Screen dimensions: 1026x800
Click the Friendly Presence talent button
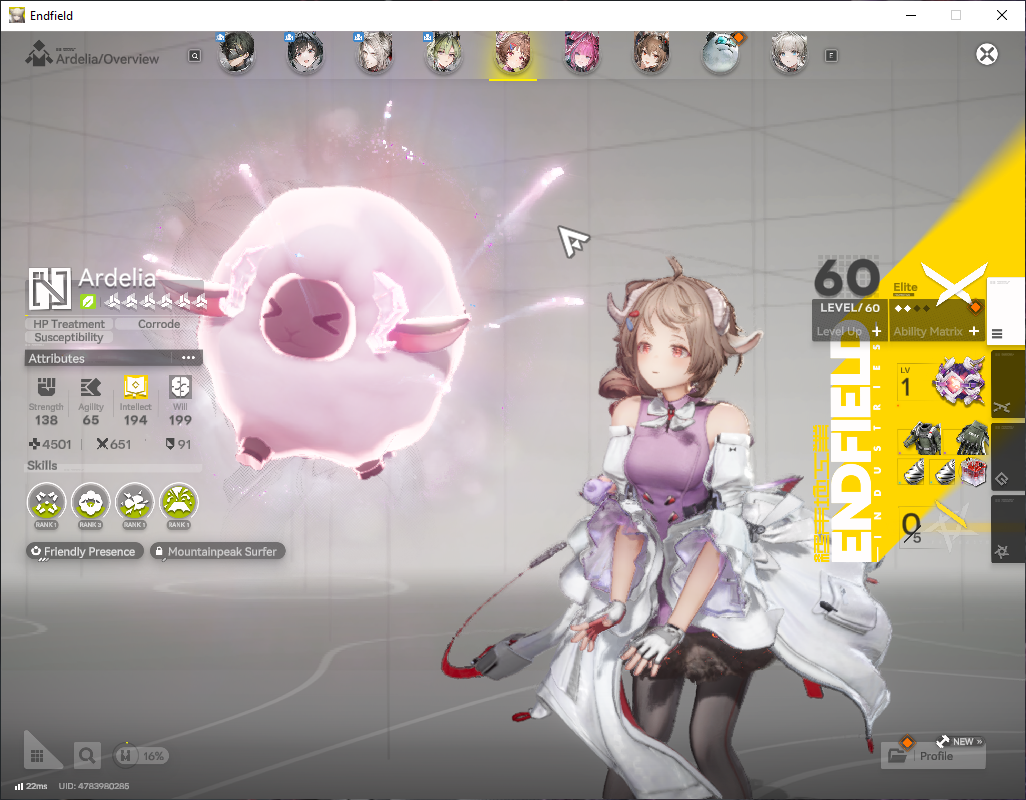[x=84, y=551]
